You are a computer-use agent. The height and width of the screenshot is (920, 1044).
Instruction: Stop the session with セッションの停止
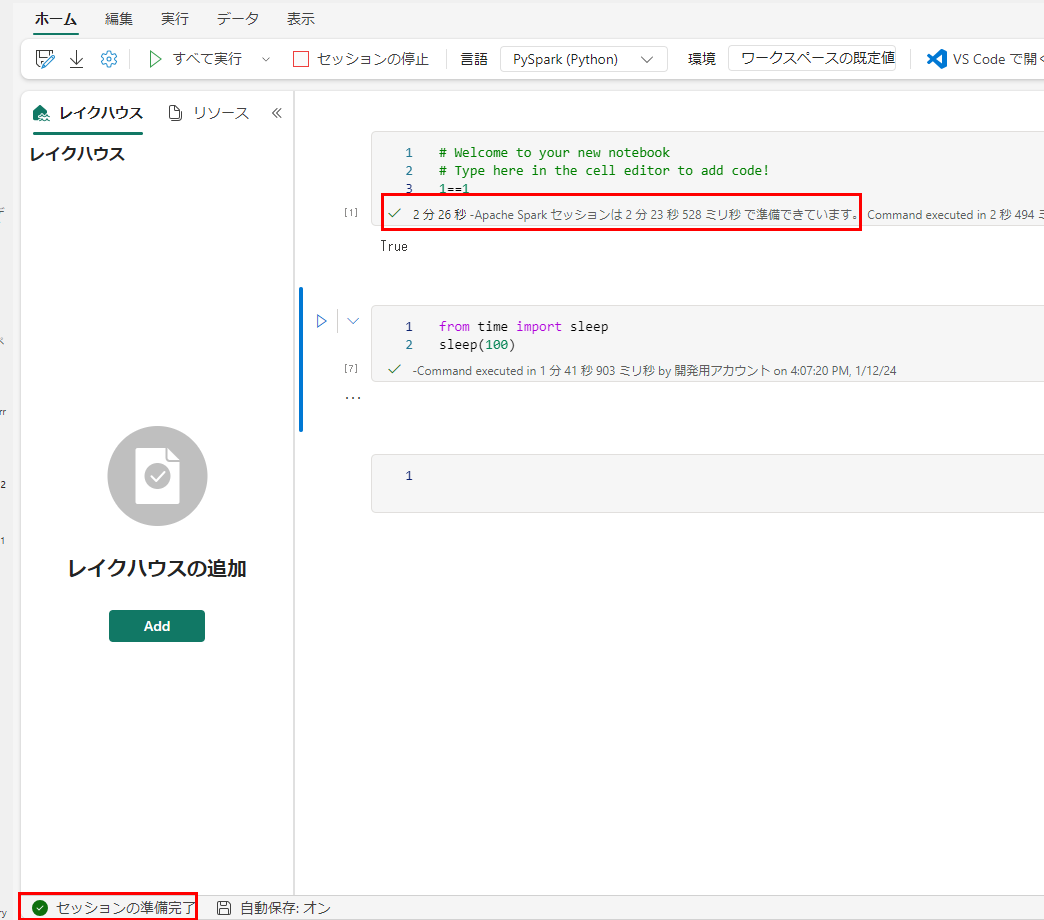[x=361, y=59]
